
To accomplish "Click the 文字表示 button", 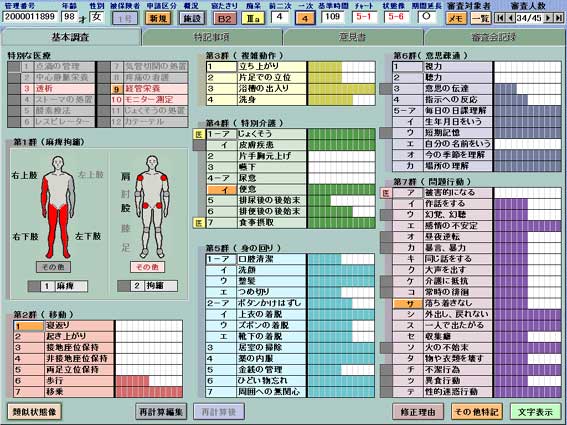I will pos(535,412).
